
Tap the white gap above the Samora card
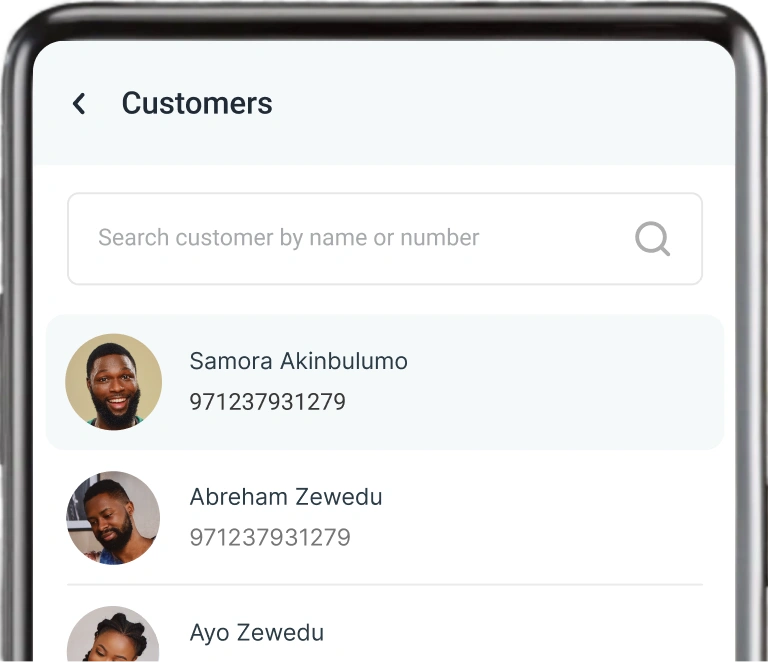click(x=385, y=300)
